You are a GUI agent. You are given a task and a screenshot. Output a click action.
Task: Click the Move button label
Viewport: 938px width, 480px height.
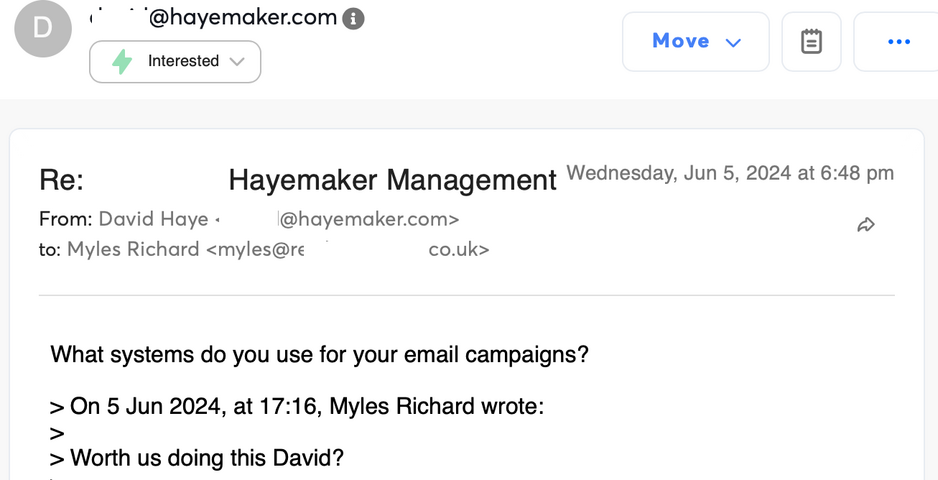pos(680,41)
